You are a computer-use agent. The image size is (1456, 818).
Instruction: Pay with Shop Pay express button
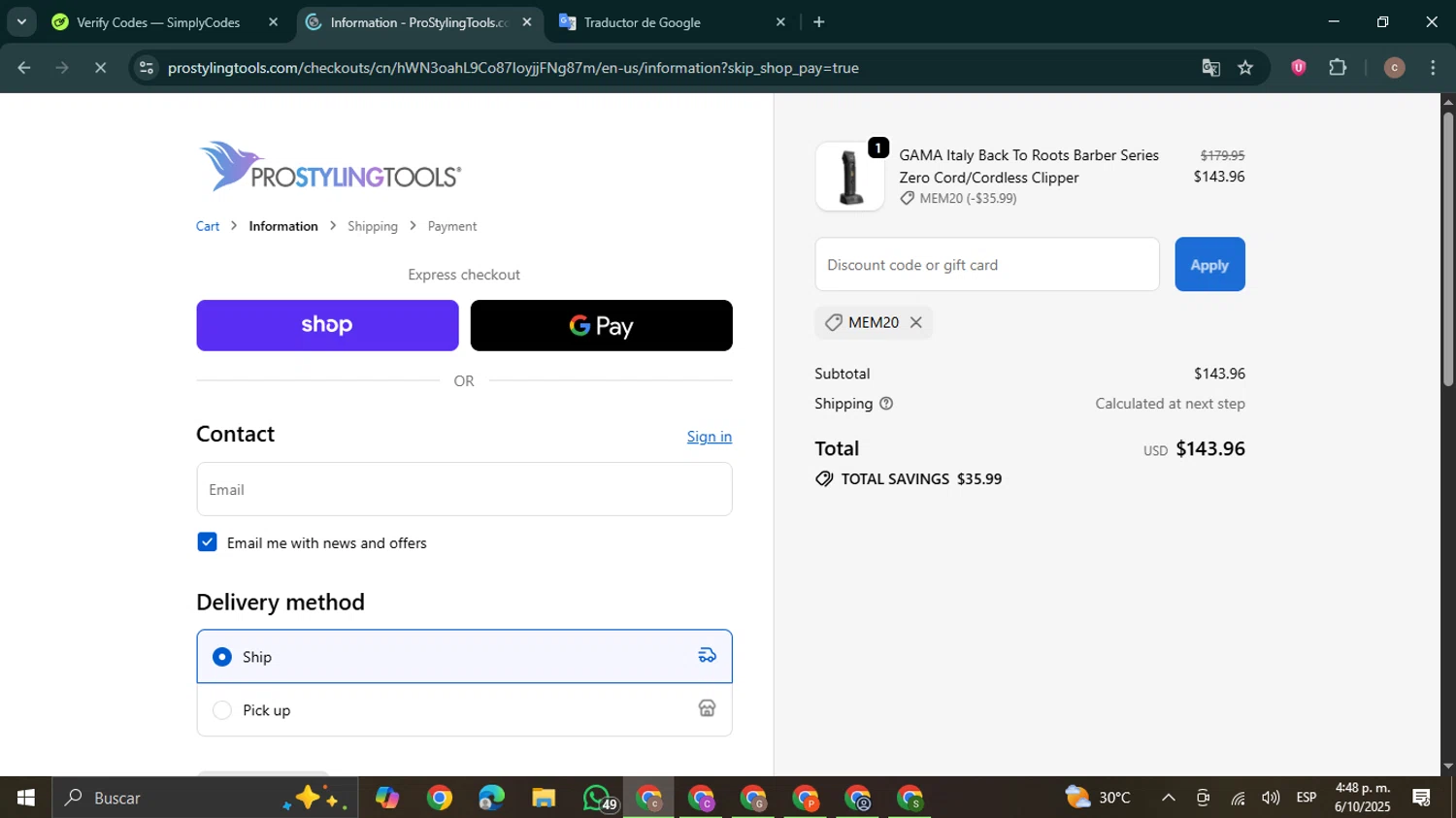pos(327,325)
